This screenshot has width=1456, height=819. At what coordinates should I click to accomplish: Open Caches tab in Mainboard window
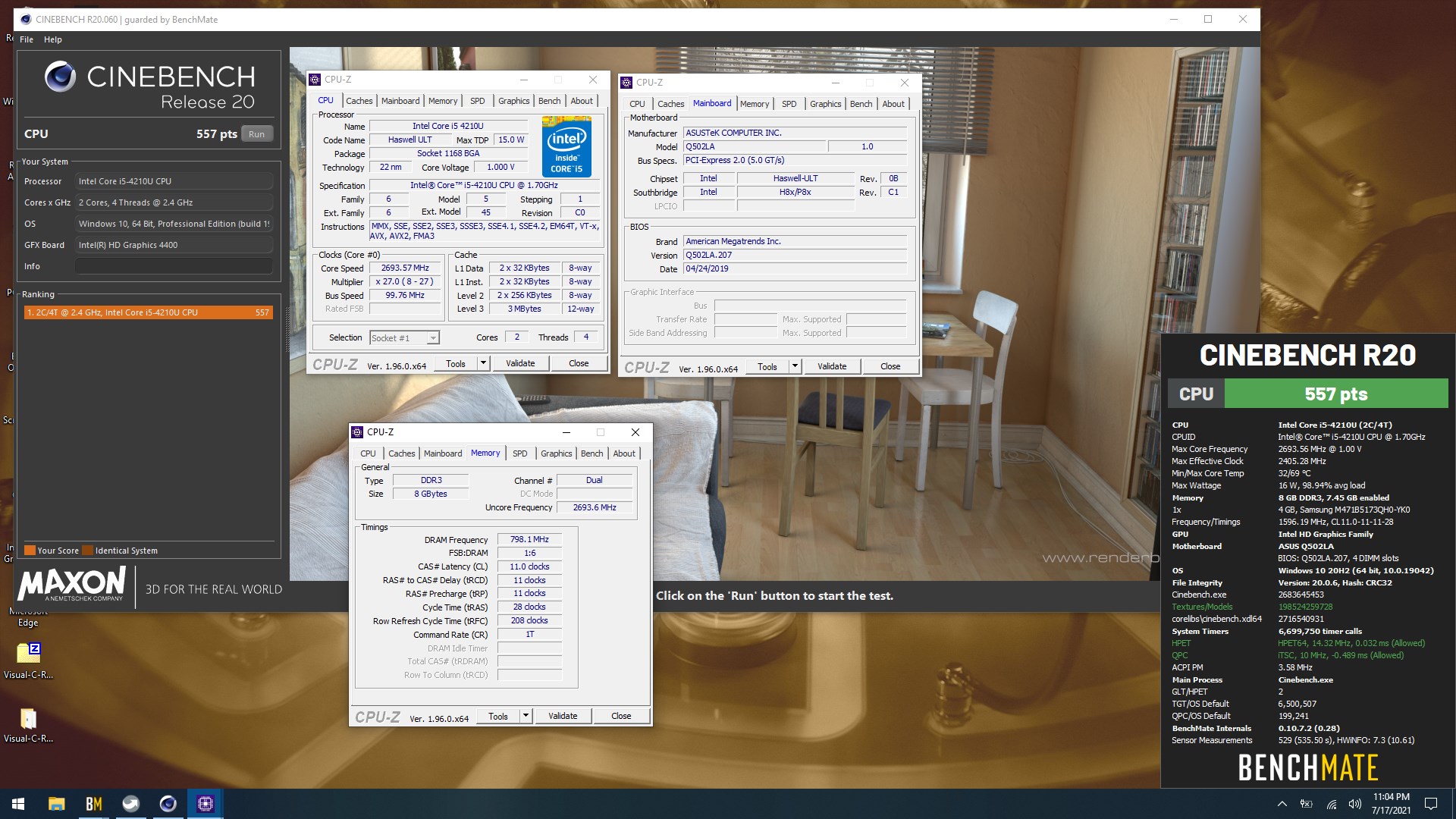(x=671, y=104)
